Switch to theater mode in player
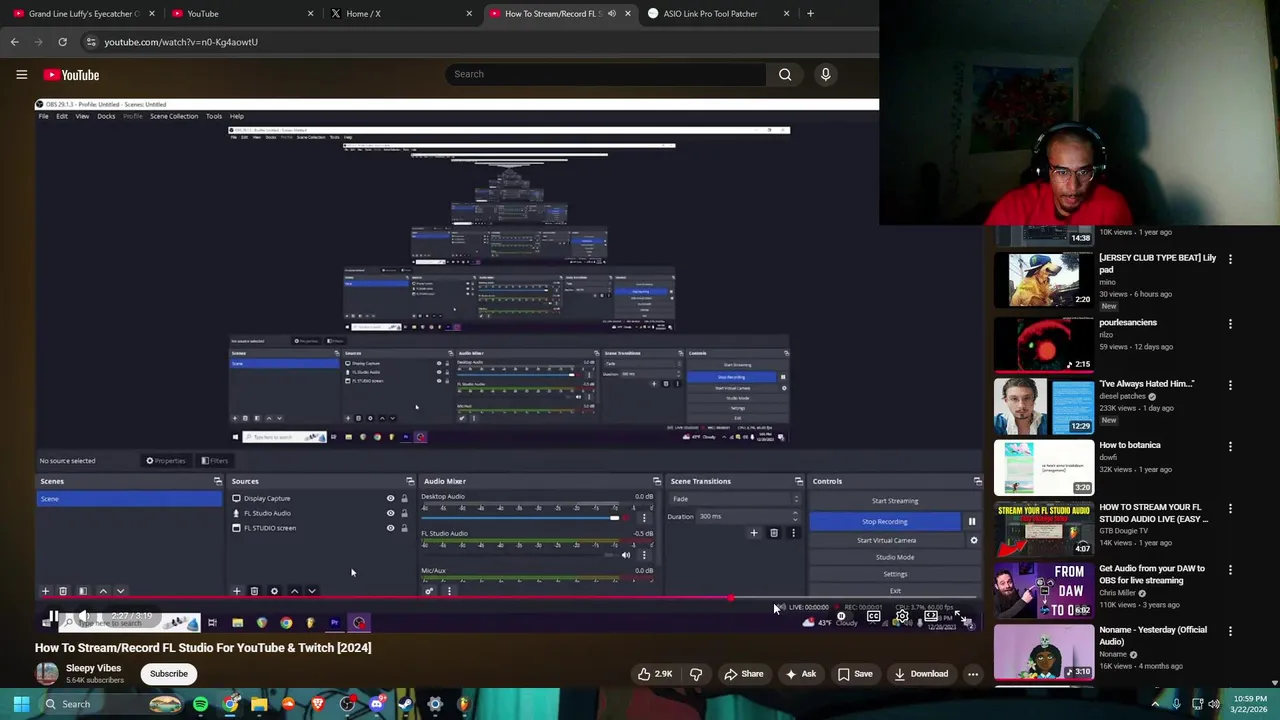 click(930, 617)
